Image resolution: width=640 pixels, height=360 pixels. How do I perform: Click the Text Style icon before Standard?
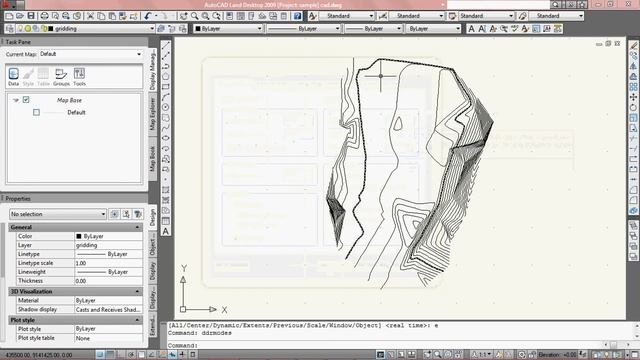pyautogui.click(x=313, y=16)
